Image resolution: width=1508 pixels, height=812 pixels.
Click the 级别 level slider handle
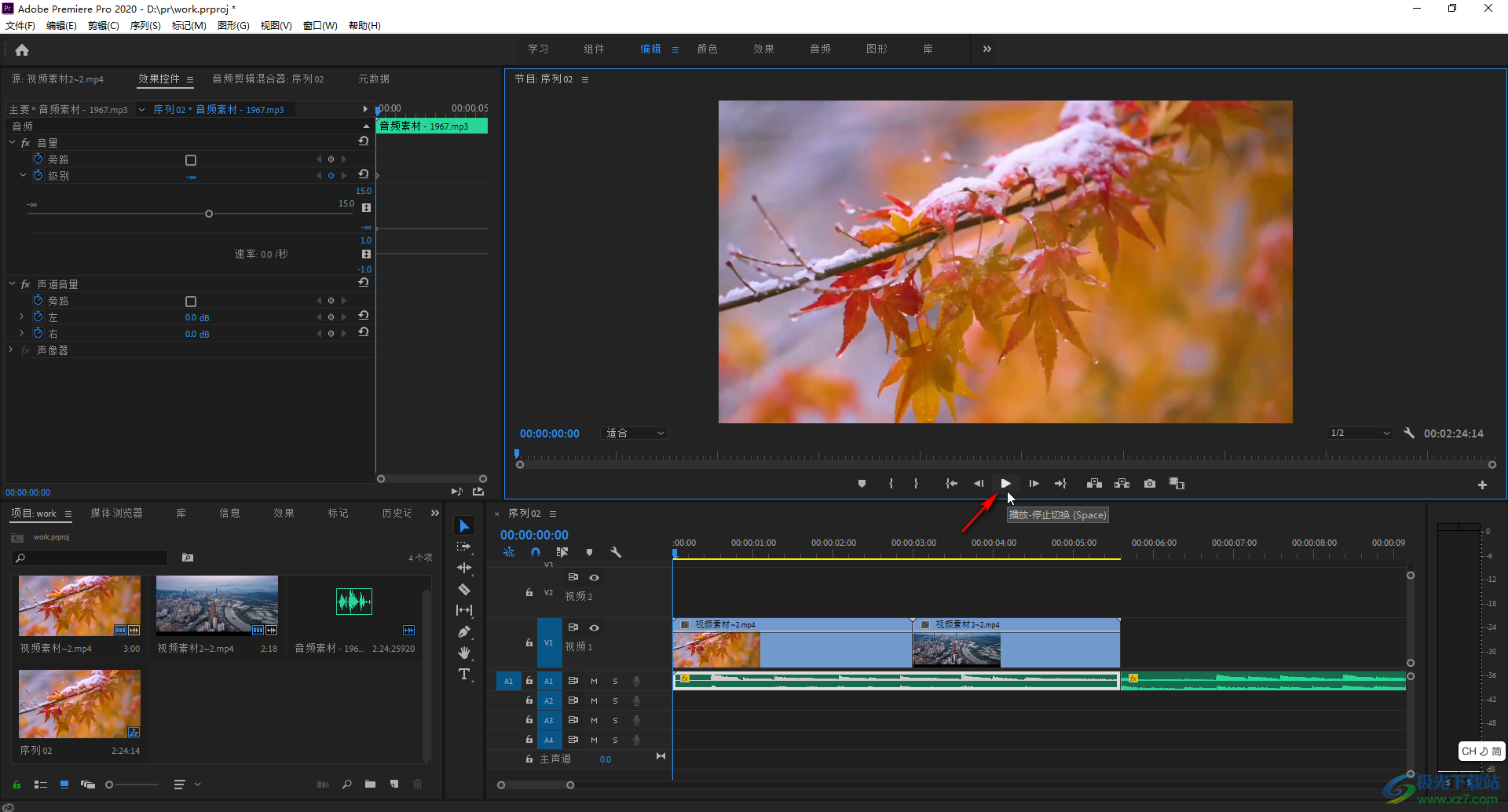click(x=209, y=214)
